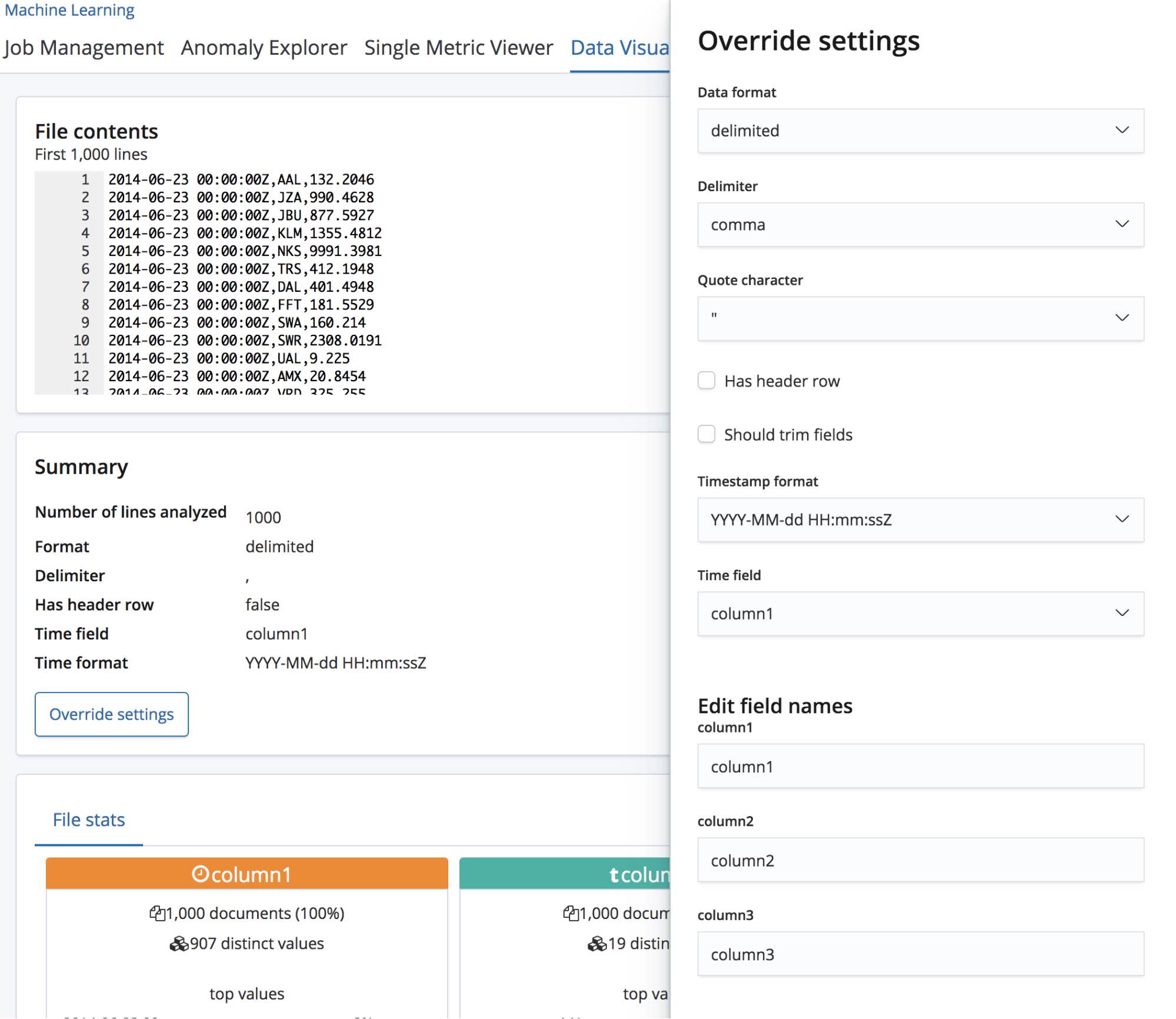This screenshot has height=1019, width=1176.
Task: Edit the column3 field name input
Action: (x=920, y=954)
